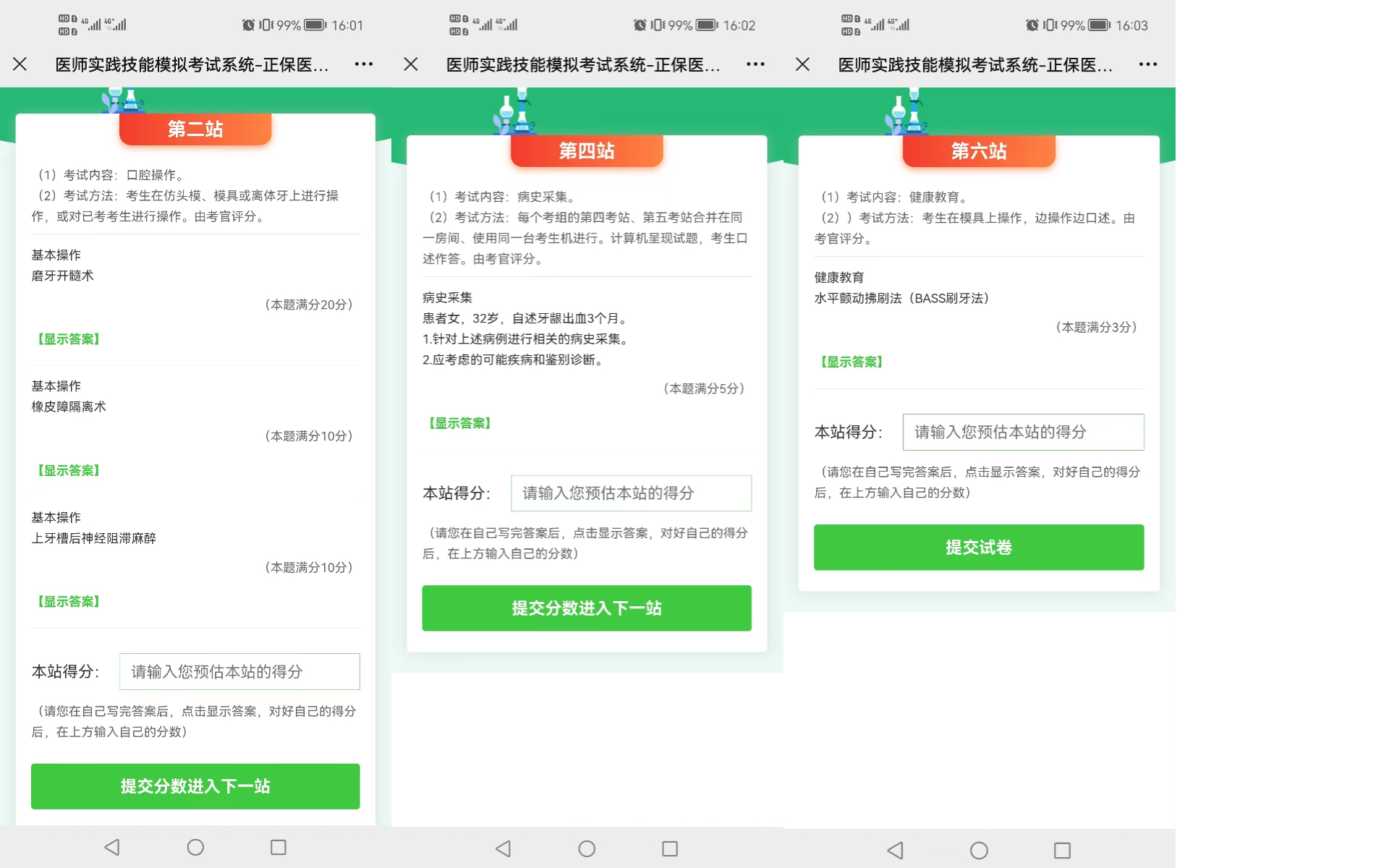
Task: Show answer for 病史采集 question
Action: pyautogui.click(x=460, y=423)
